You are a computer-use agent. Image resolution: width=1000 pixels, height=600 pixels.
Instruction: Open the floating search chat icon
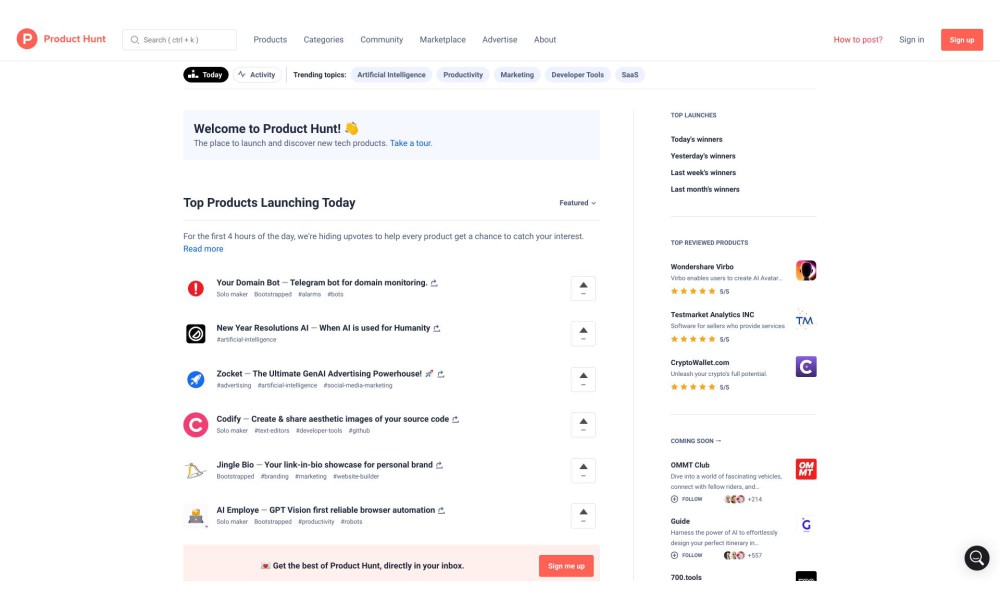pos(976,558)
